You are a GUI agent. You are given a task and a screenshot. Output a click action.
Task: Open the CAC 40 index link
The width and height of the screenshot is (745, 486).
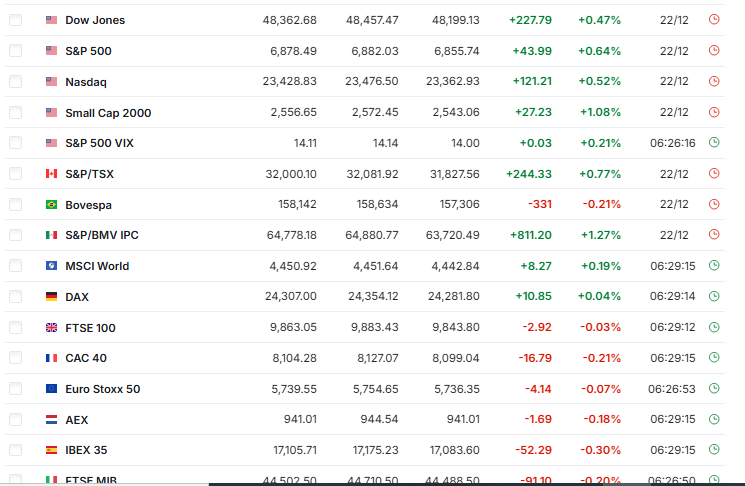(x=86, y=358)
